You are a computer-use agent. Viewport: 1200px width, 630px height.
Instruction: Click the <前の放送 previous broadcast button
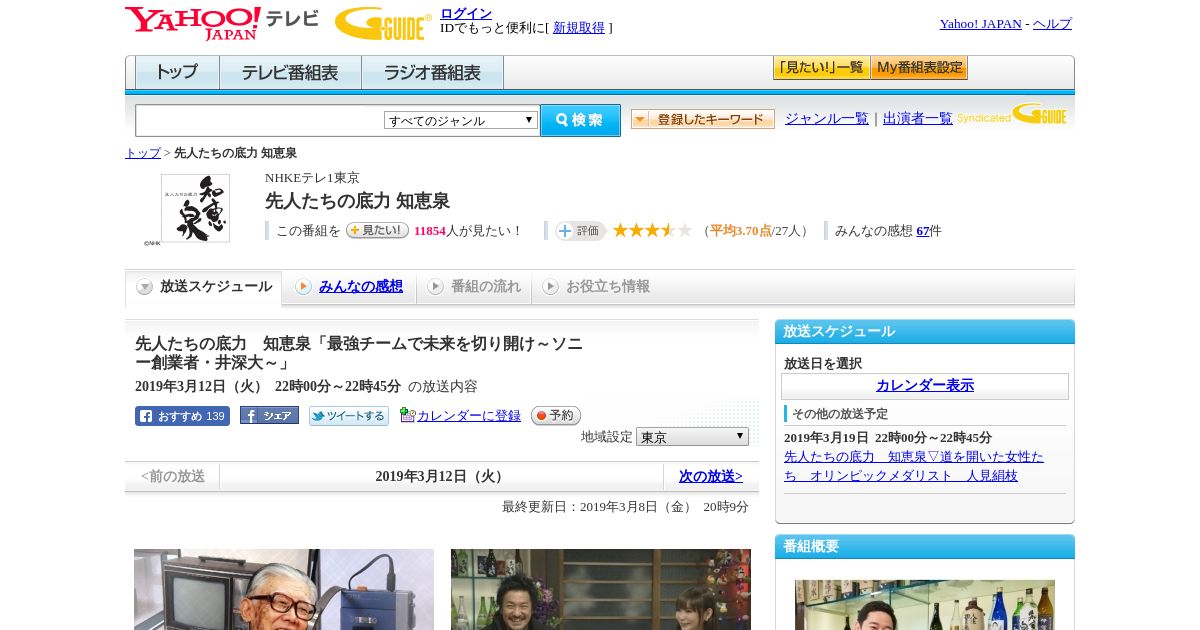pyautogui.click(x=173, y=477)
